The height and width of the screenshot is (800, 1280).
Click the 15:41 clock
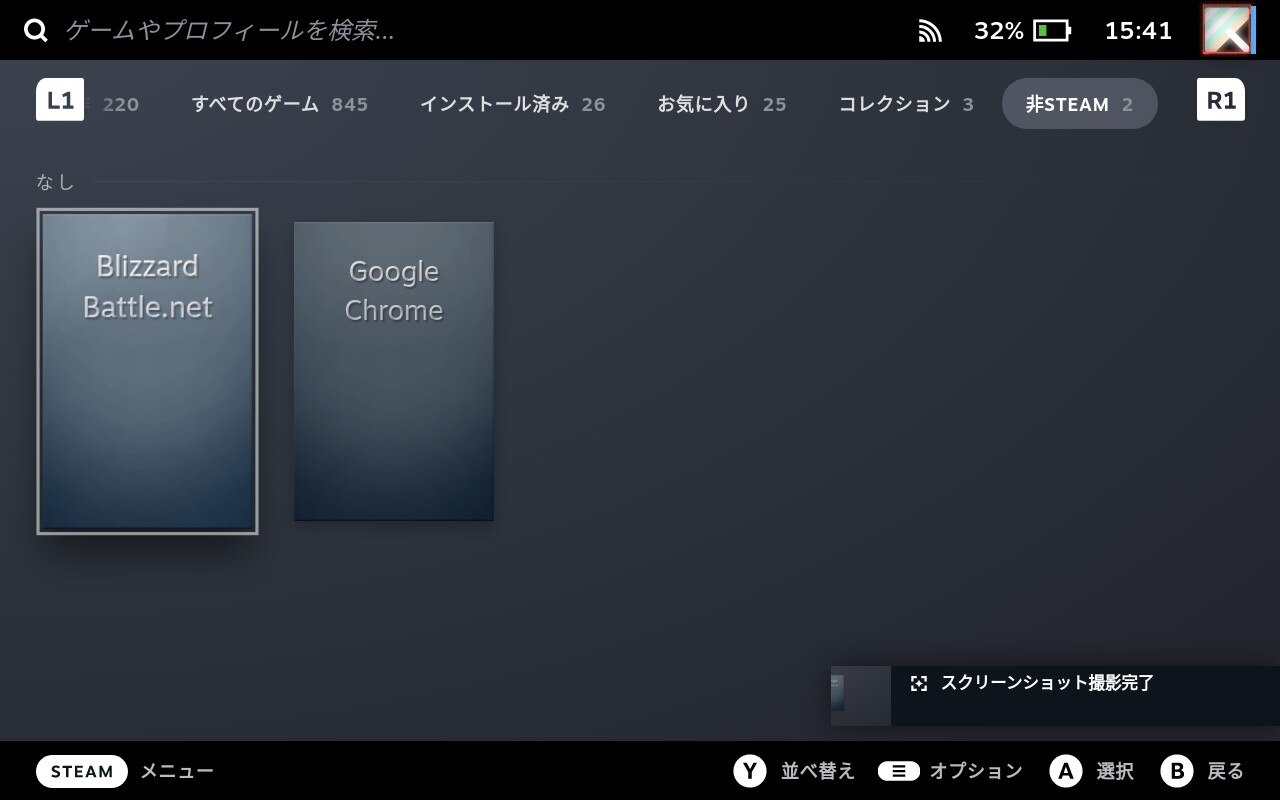(1138, 31)
